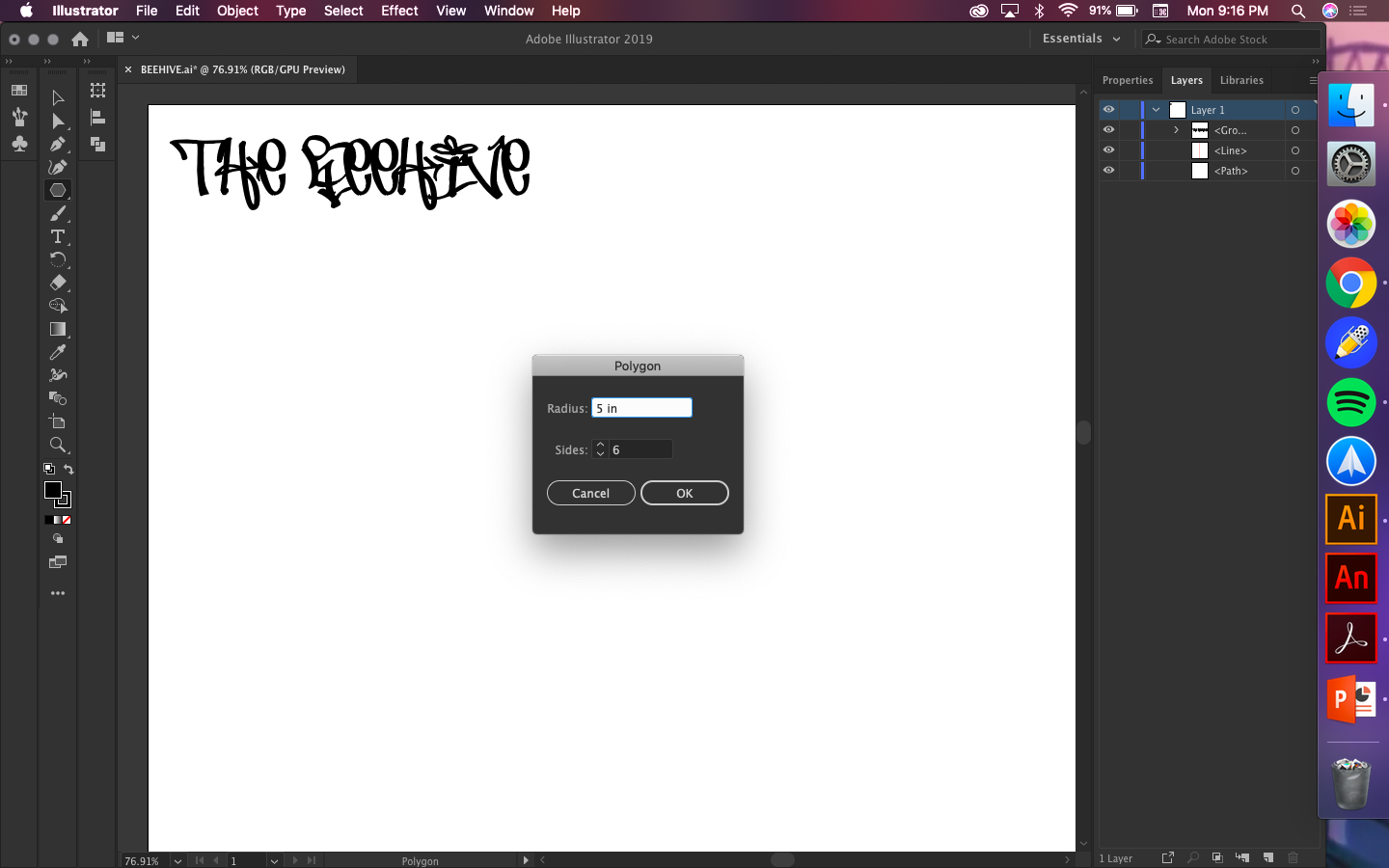This screenshot has height=868, width=1389.
Task: Open the Object menu
Action: (237, 11)
